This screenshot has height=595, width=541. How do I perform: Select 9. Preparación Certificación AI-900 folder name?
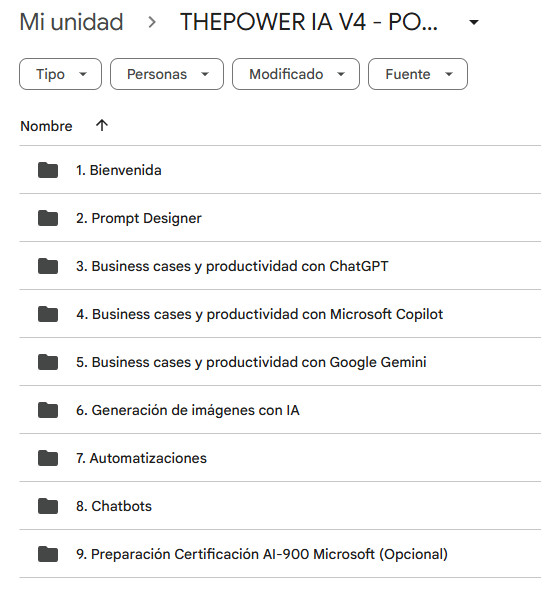coord(262,554)
